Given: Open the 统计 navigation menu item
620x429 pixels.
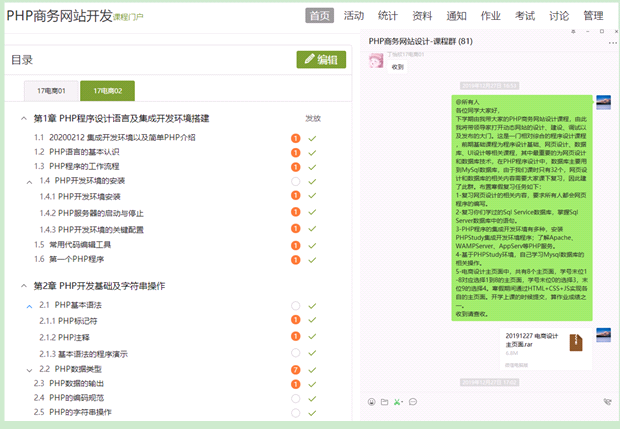Looking at the screenshot, I should click(388, 16).
